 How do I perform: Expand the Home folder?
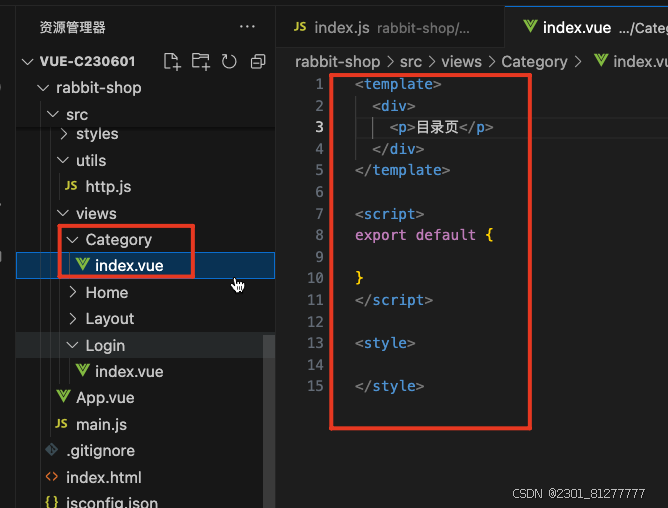[x=73, y=292]
